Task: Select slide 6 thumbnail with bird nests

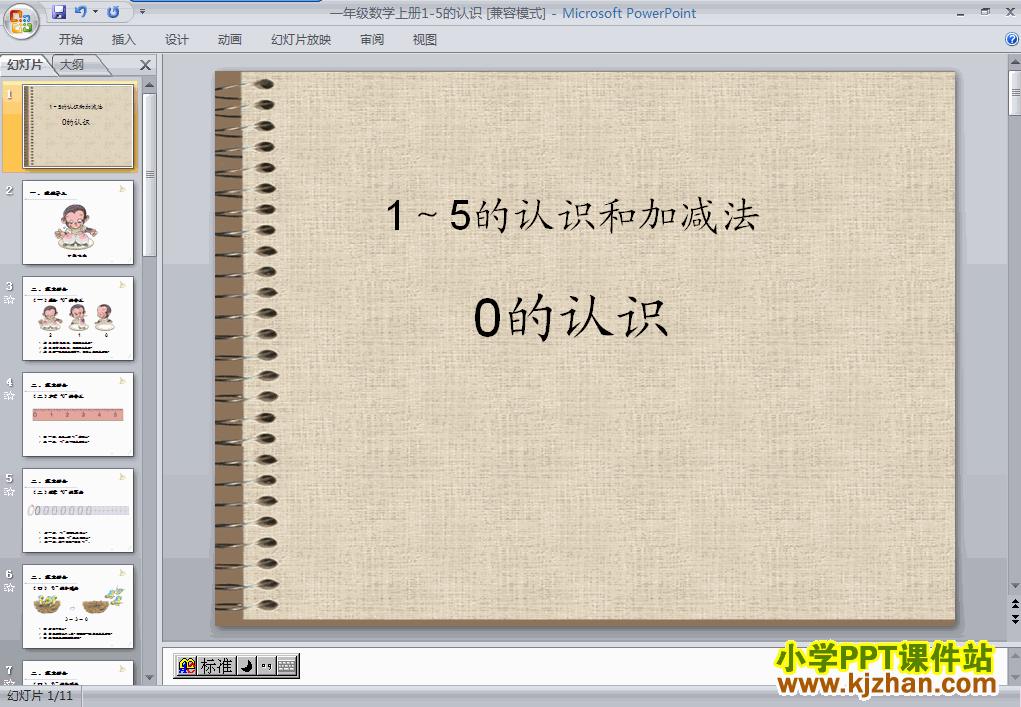Action: (78, 607)
